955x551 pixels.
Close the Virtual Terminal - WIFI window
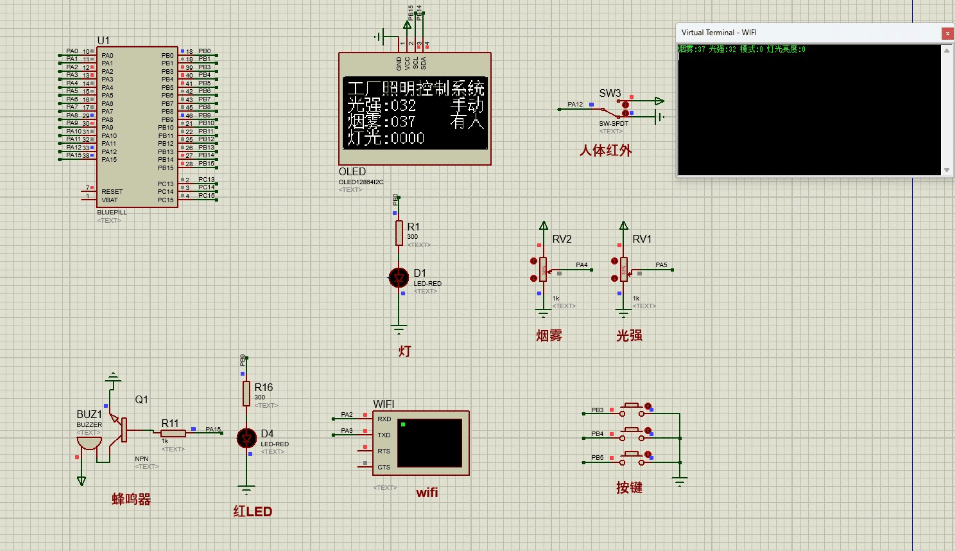[x=946, y=33]
